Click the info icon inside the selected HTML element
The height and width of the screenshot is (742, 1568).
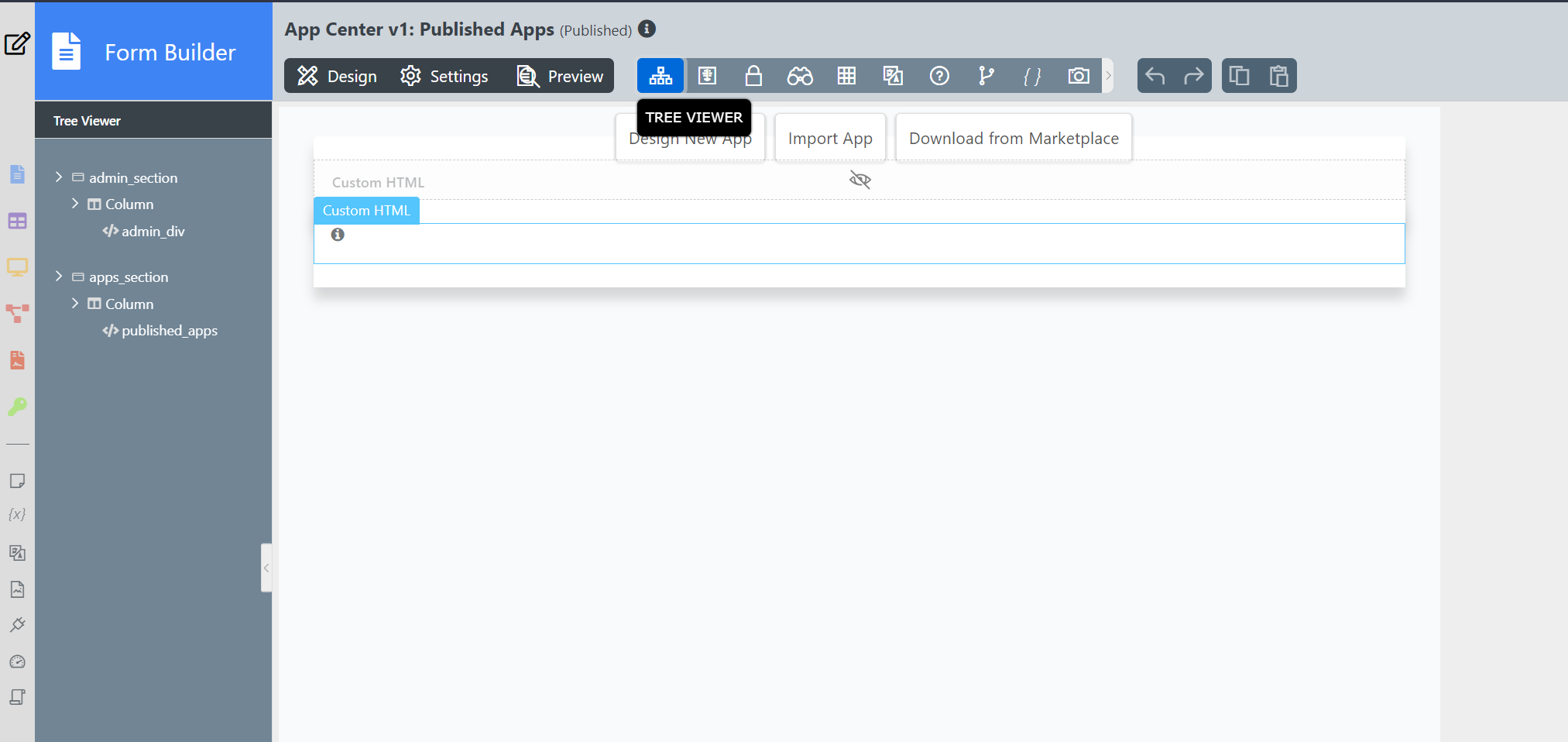click(338, 235)
